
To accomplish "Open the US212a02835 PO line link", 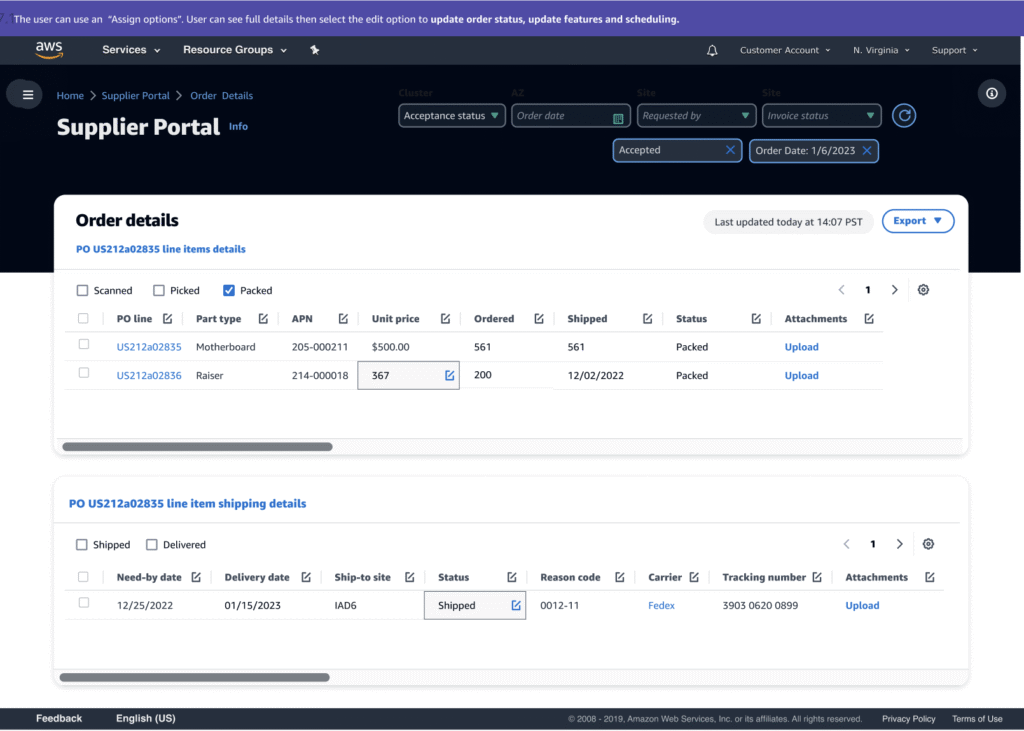I will [149, 347].
